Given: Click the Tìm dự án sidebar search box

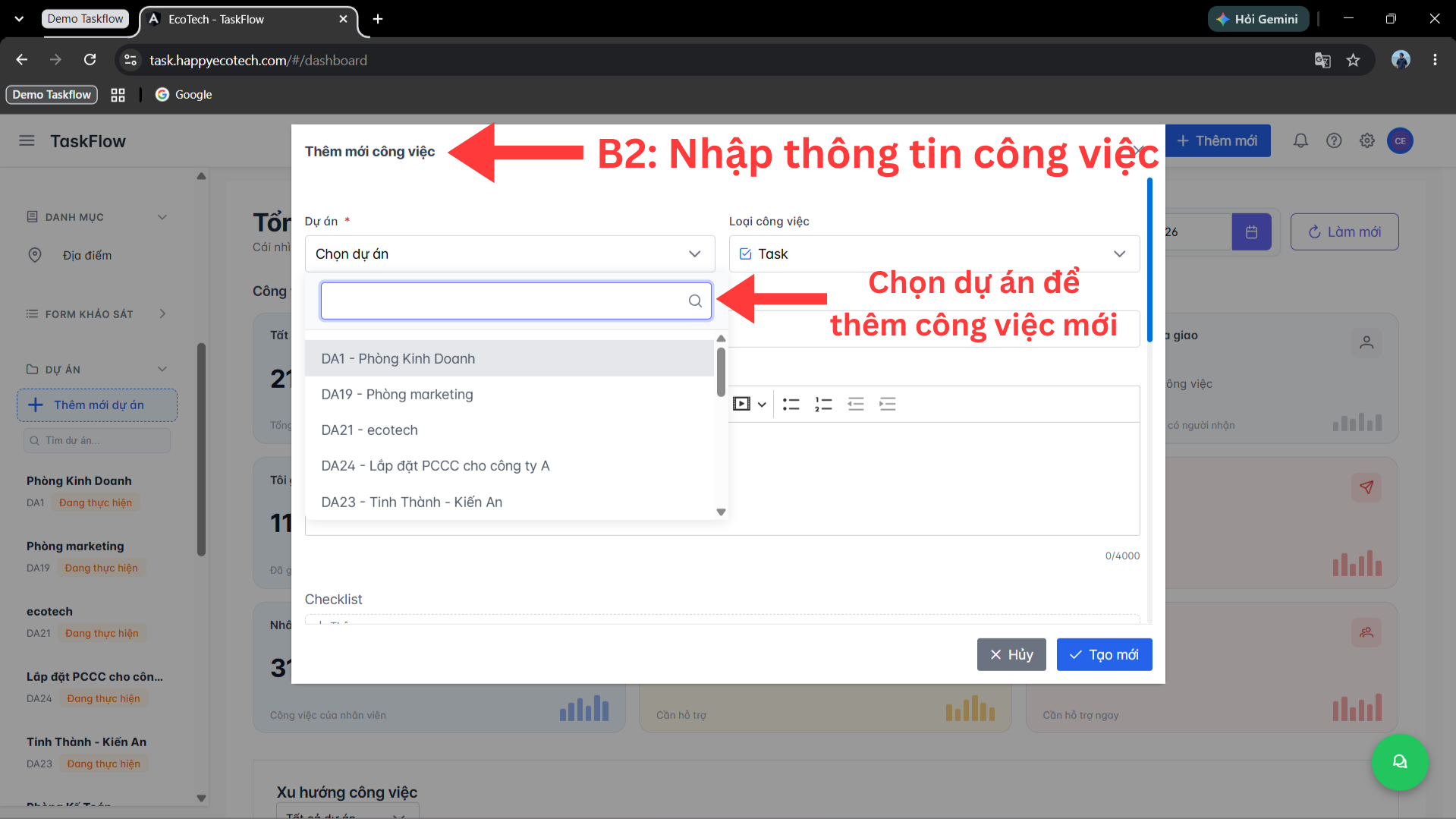Looking at the screenshot, I should click(x=97, y=441).
